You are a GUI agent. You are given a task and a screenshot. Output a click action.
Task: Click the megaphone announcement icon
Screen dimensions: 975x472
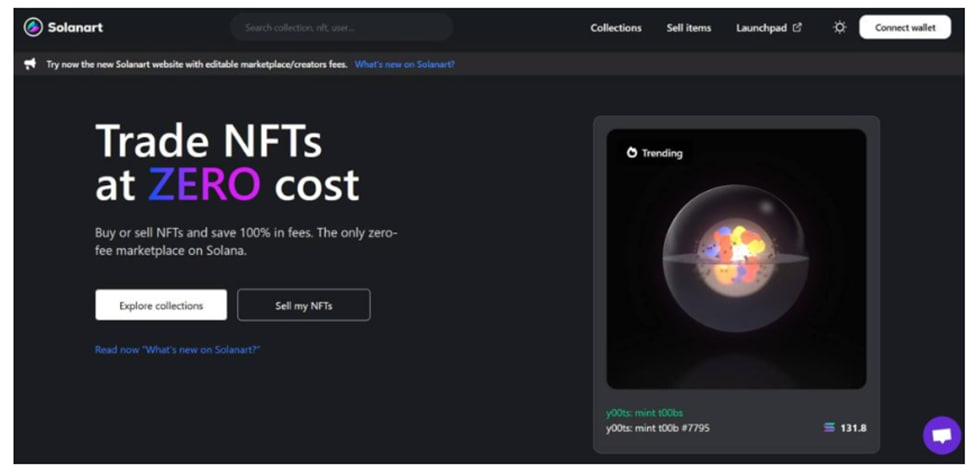click(x=30, y=64)
